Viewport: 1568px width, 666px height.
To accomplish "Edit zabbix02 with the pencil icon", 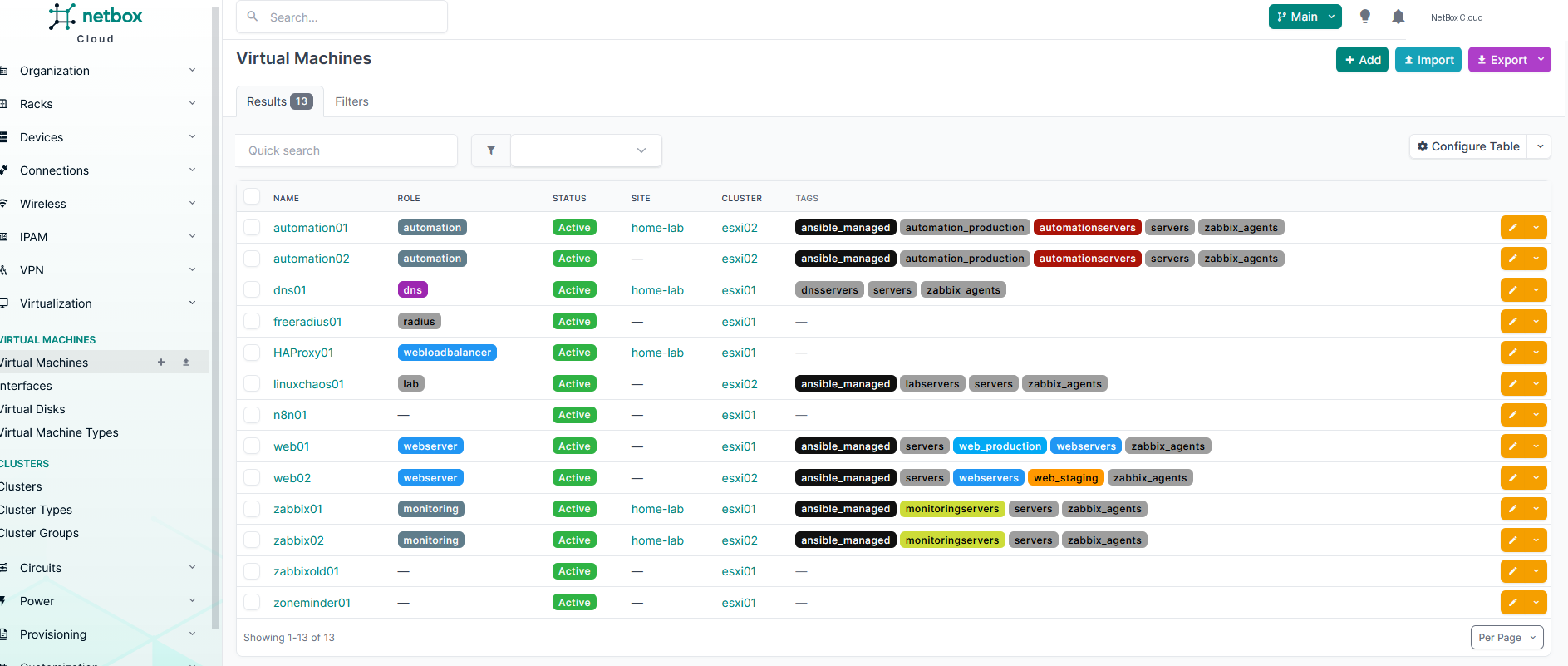I will click(x=1513, y=540).
